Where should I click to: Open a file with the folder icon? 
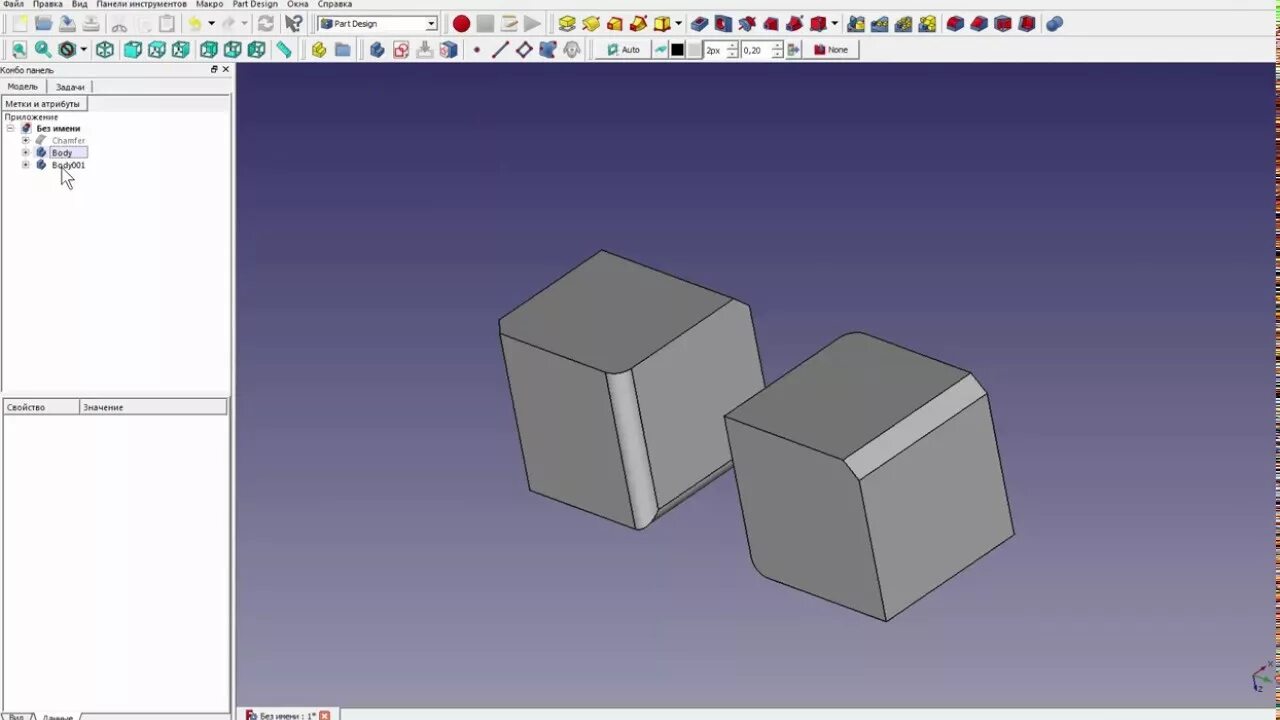44,23
